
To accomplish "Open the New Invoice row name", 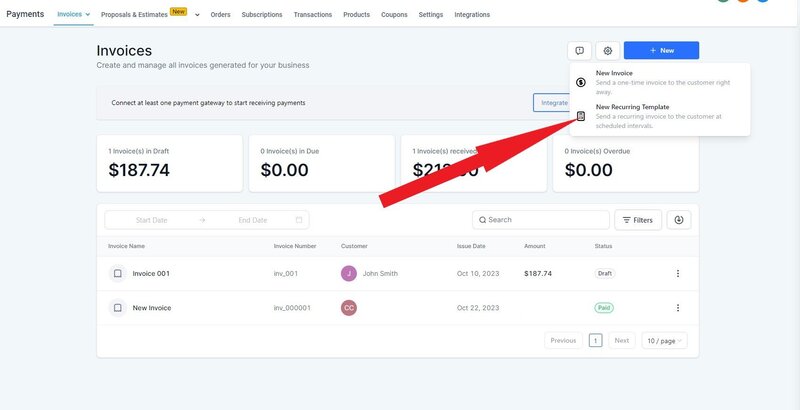I will pos(152,308).
